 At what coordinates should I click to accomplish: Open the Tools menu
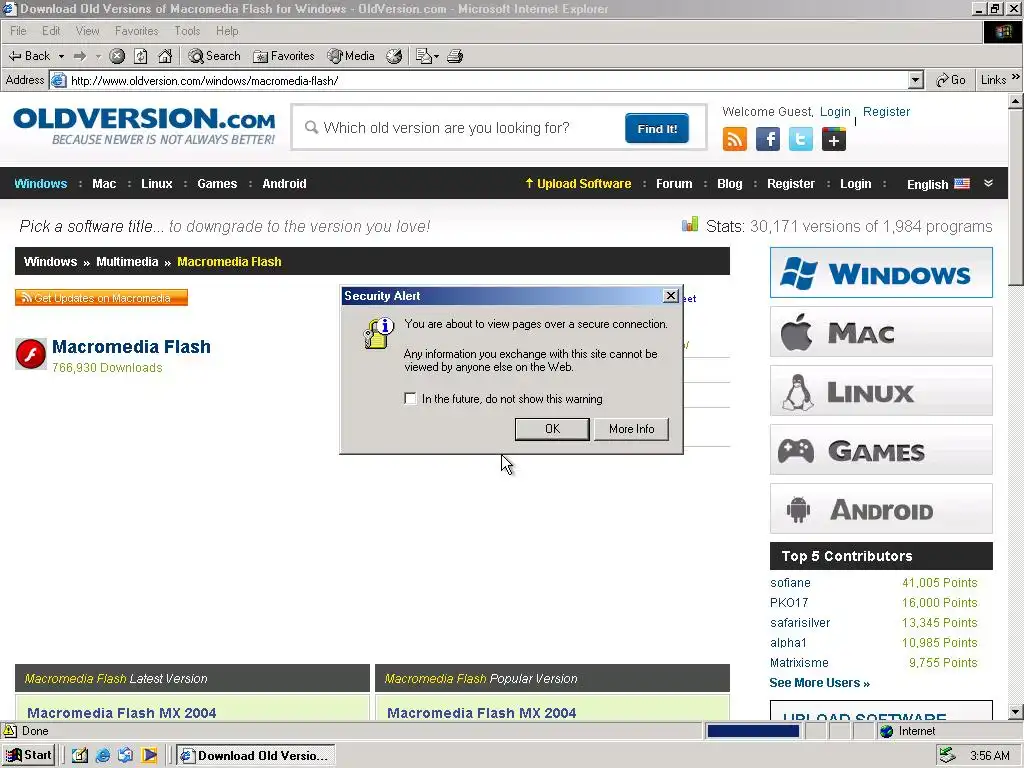pyautogui.click(x=187, y=31)
